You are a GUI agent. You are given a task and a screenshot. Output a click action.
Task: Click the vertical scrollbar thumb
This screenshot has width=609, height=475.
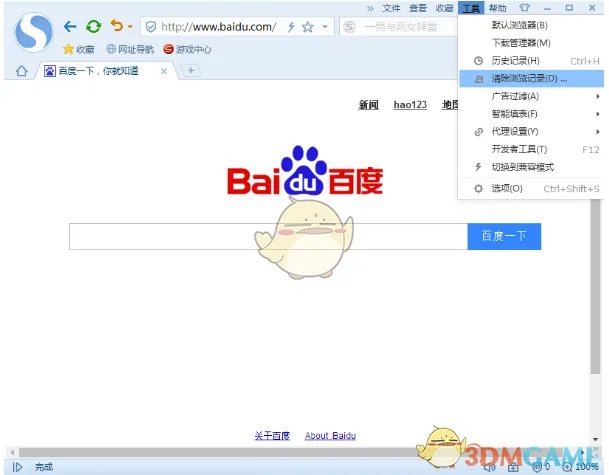point(595,287)
